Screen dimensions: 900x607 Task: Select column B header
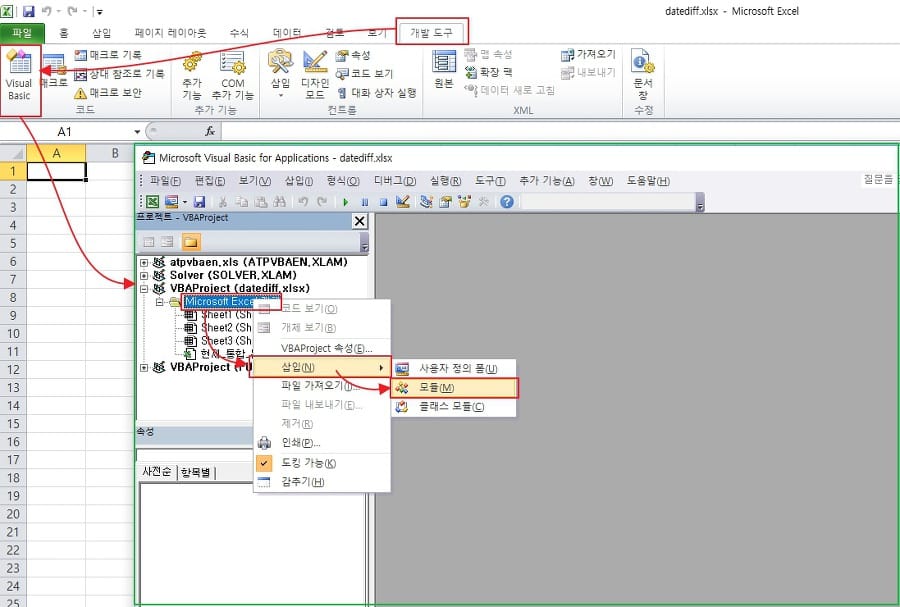tap(115, 153)
